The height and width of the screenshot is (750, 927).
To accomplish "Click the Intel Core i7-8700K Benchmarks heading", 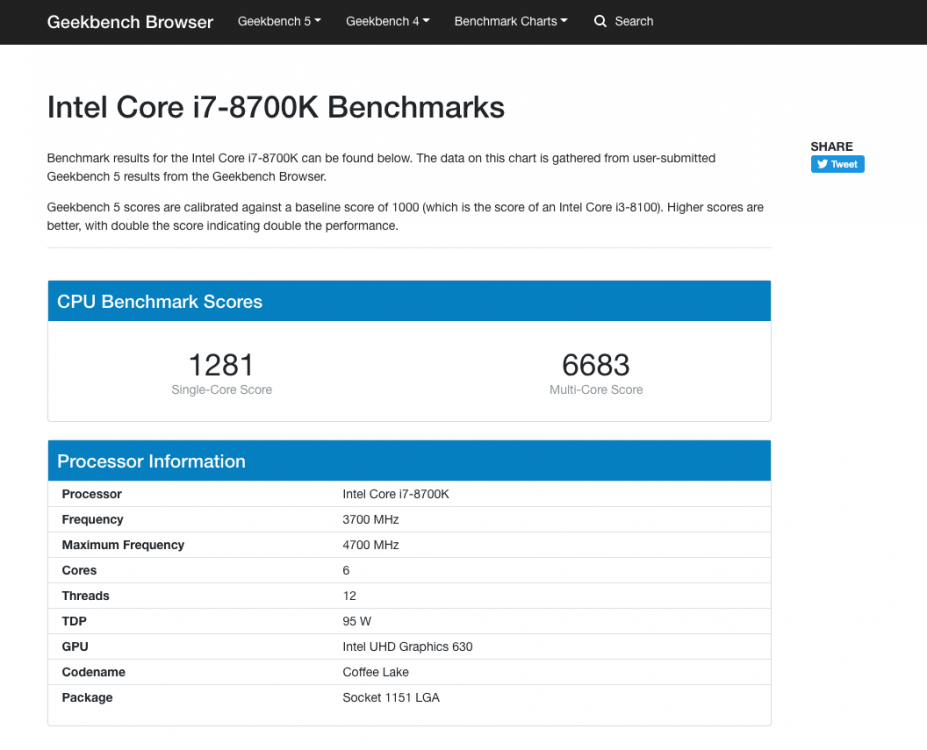I will (x=276, y=108).
